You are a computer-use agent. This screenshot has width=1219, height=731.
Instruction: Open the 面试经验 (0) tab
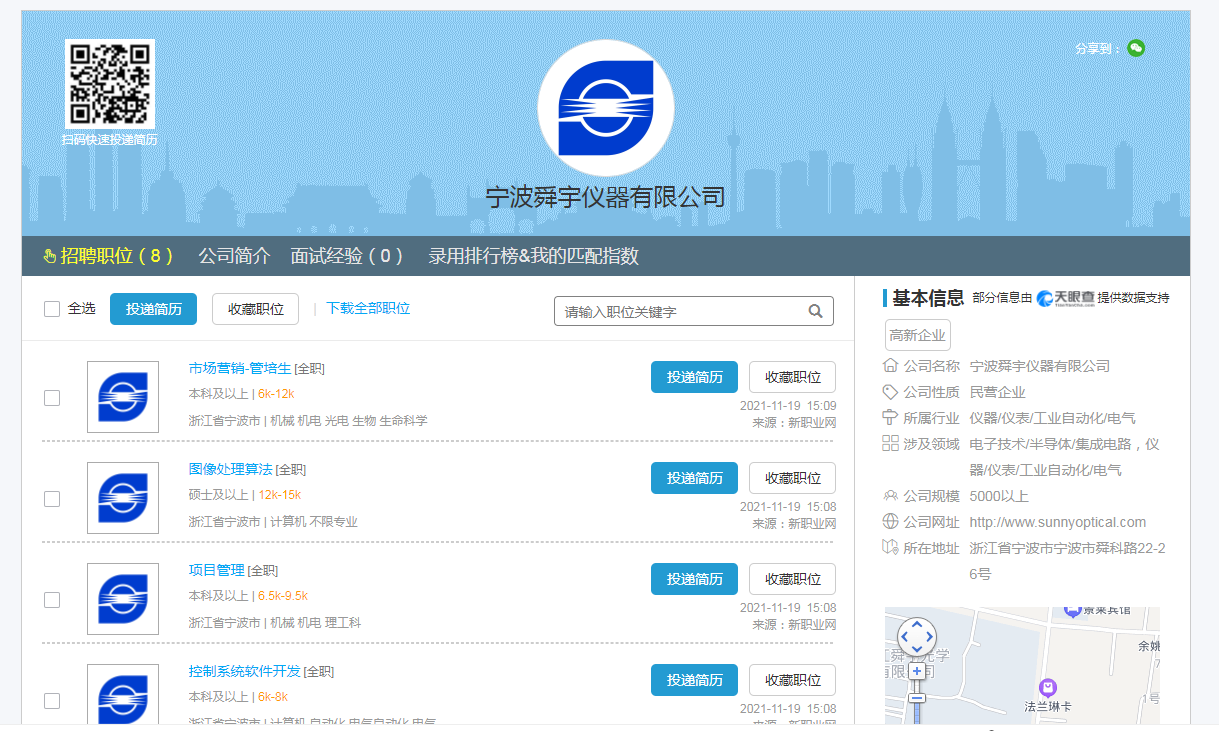click(346, 256)
